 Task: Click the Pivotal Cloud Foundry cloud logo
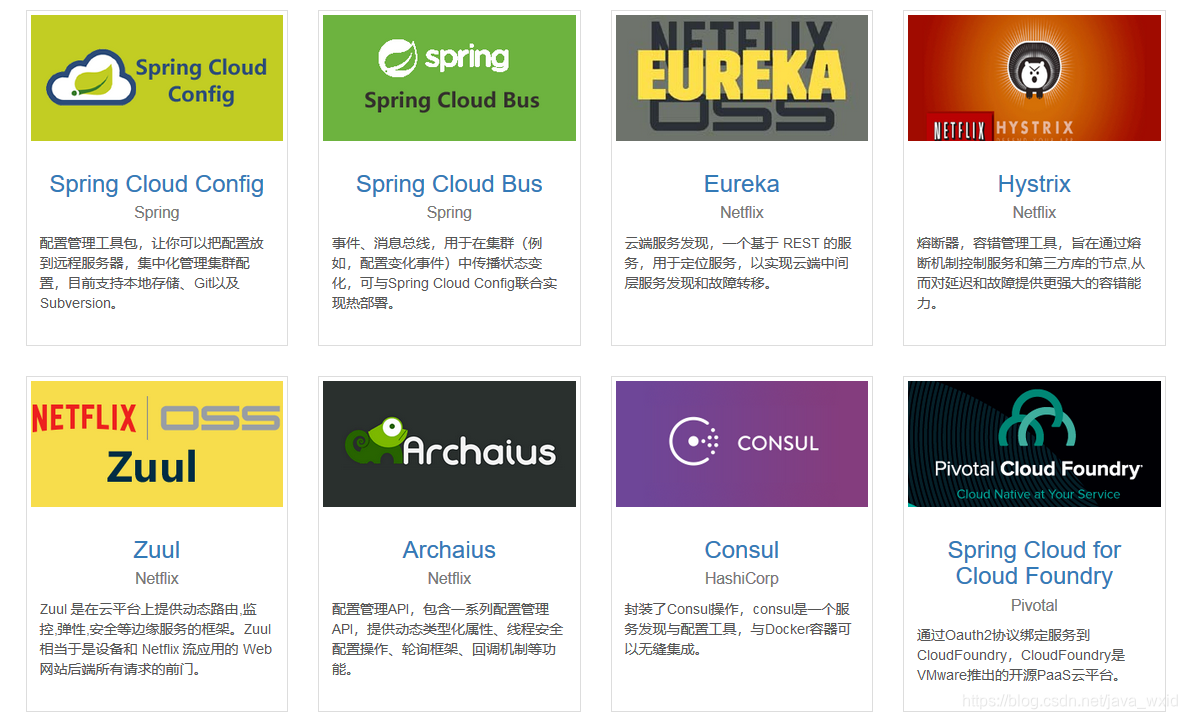coord(1037,419)
